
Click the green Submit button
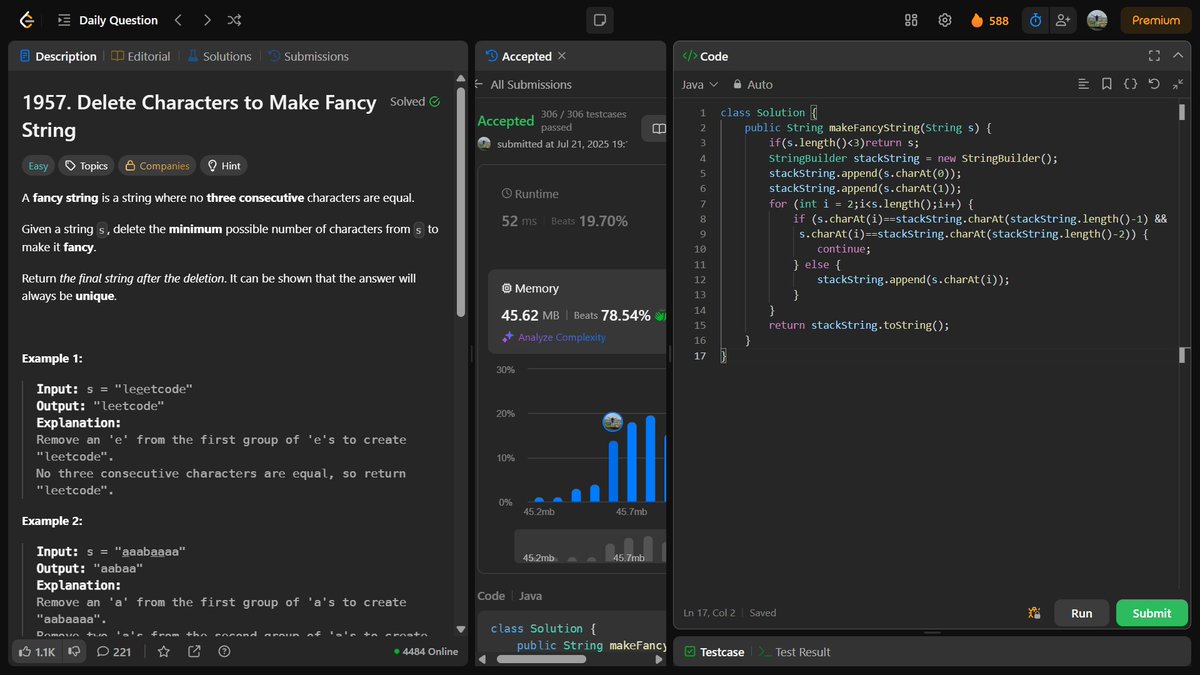1151,613
